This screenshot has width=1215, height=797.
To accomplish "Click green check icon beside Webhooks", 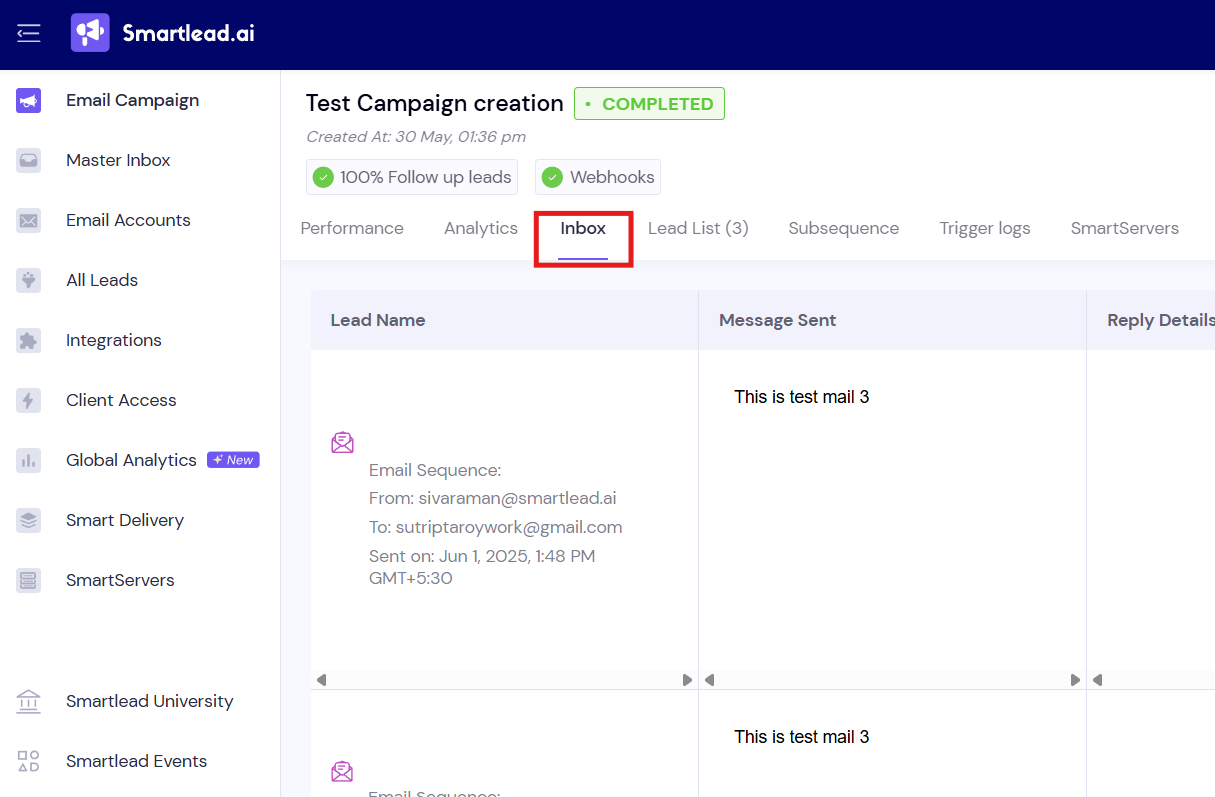I will [x=552, y=177].
